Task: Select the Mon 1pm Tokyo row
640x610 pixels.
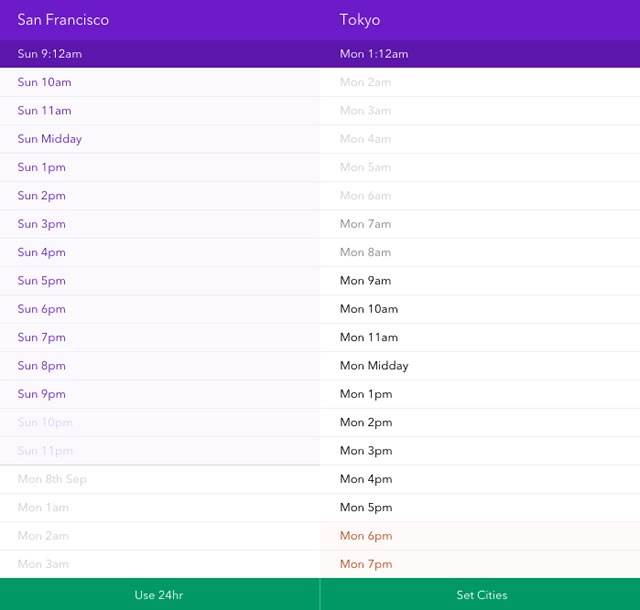Action: pos(480,394)
